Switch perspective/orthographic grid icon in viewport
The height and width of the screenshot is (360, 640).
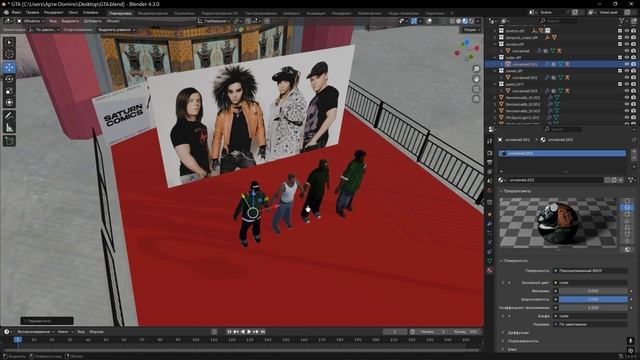point(476,99)
